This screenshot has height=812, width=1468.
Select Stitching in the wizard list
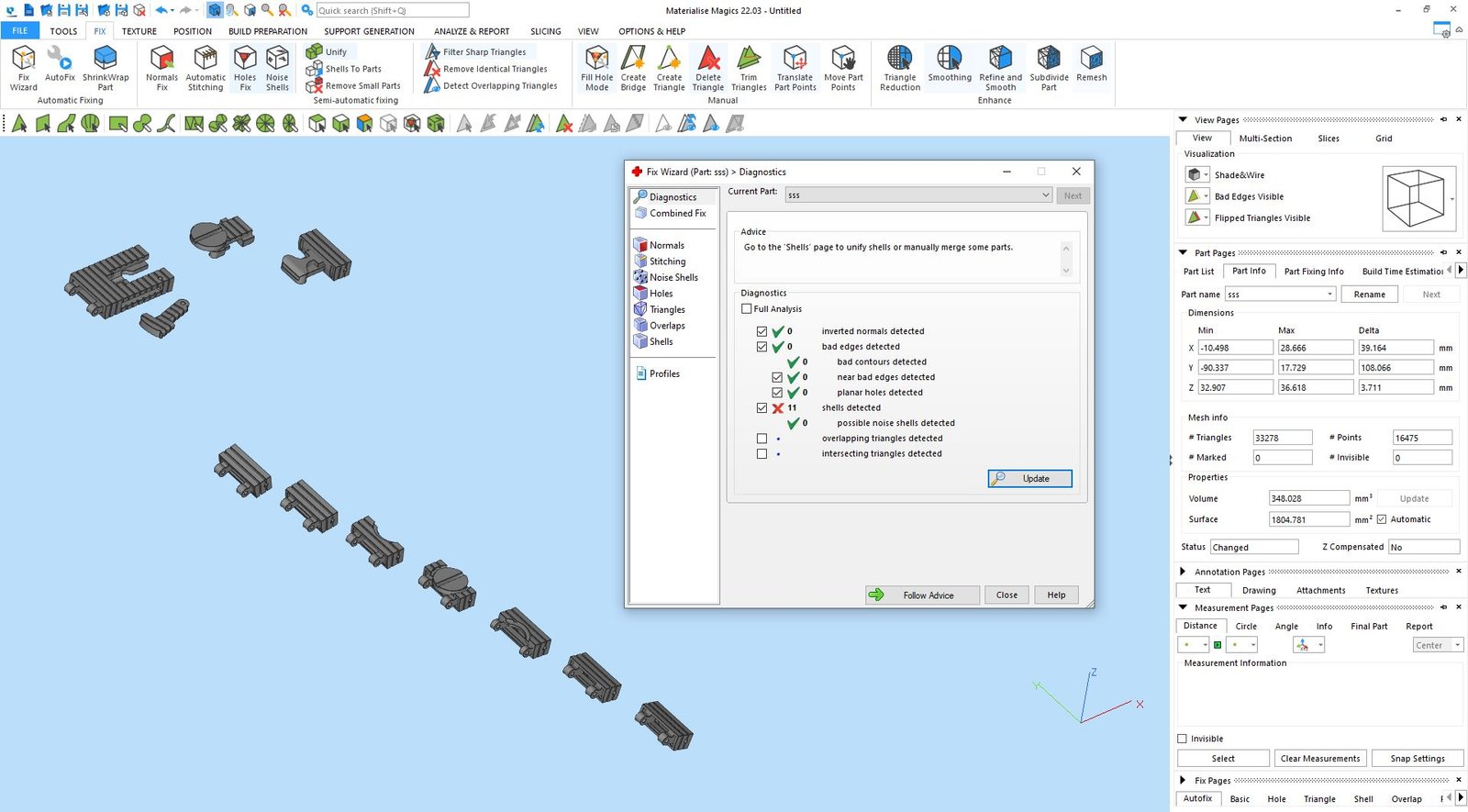pyautogui.click(x=667, y=261)
